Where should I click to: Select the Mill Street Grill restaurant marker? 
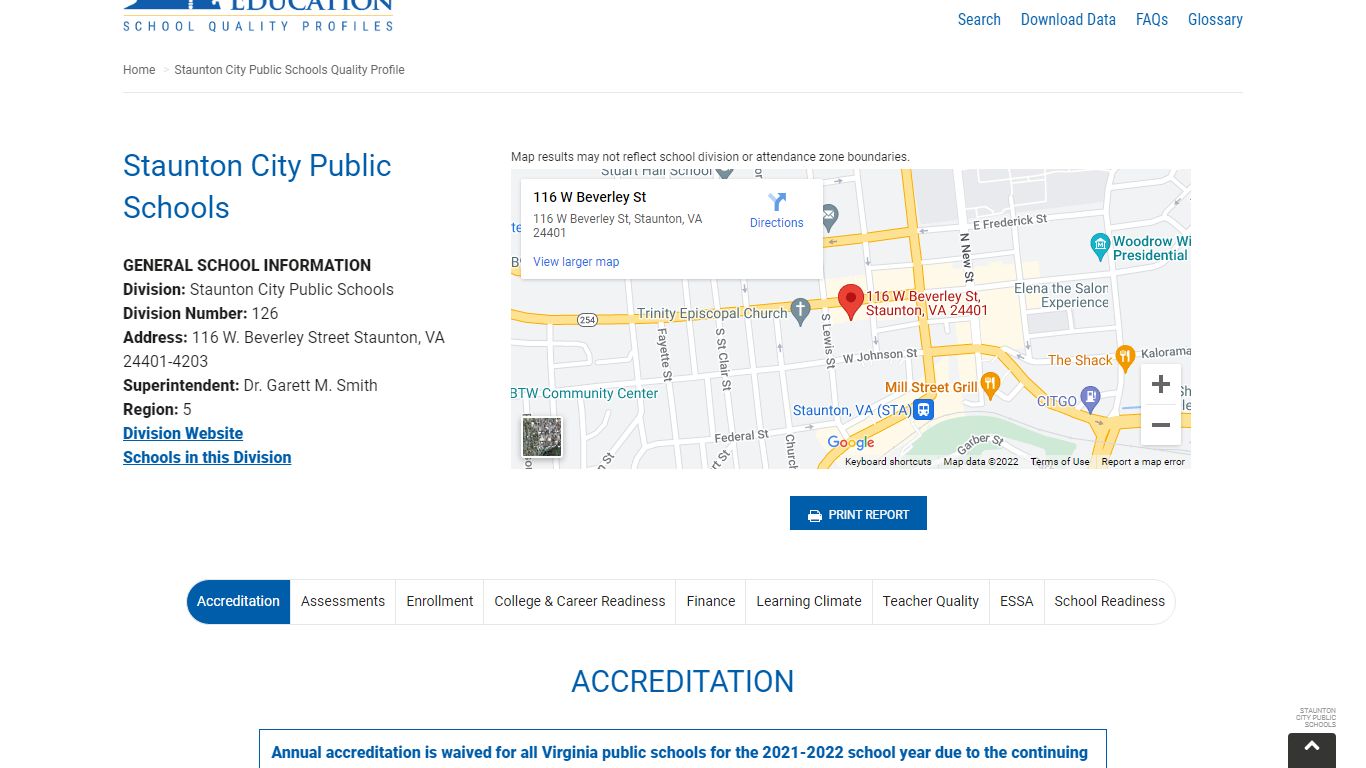tap(990, 385)
